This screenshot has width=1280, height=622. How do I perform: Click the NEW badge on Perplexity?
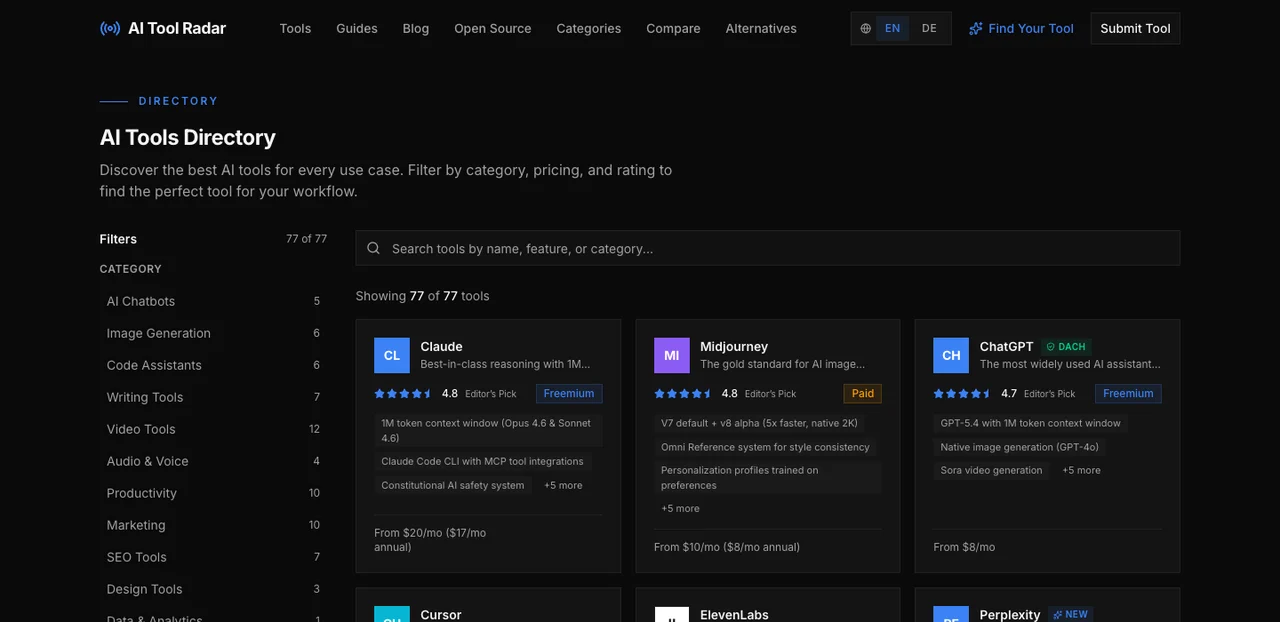1070,614
